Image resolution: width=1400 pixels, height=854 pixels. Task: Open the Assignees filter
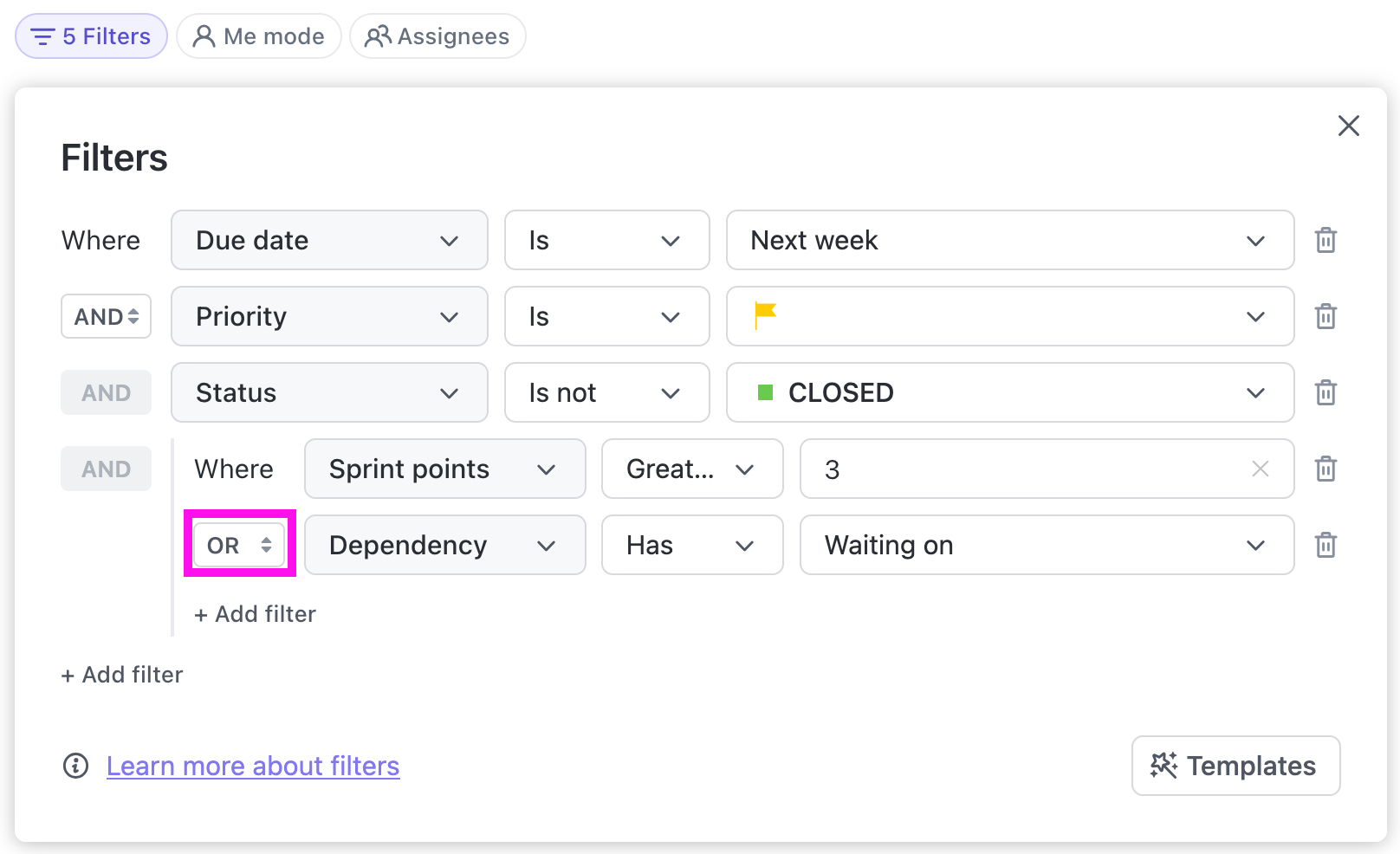(x=437, y=36)
